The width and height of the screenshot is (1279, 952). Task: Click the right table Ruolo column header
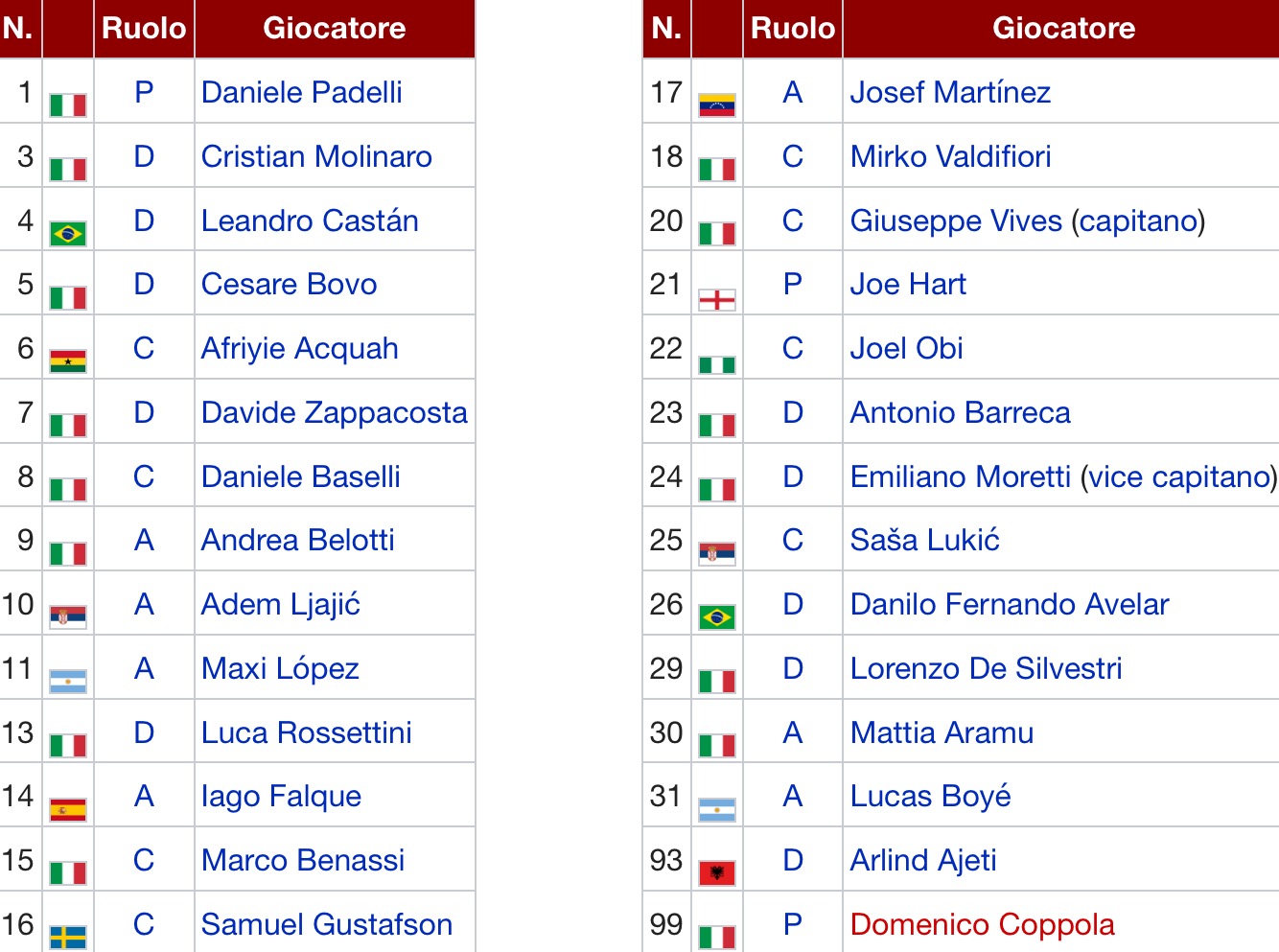point(792,28)
